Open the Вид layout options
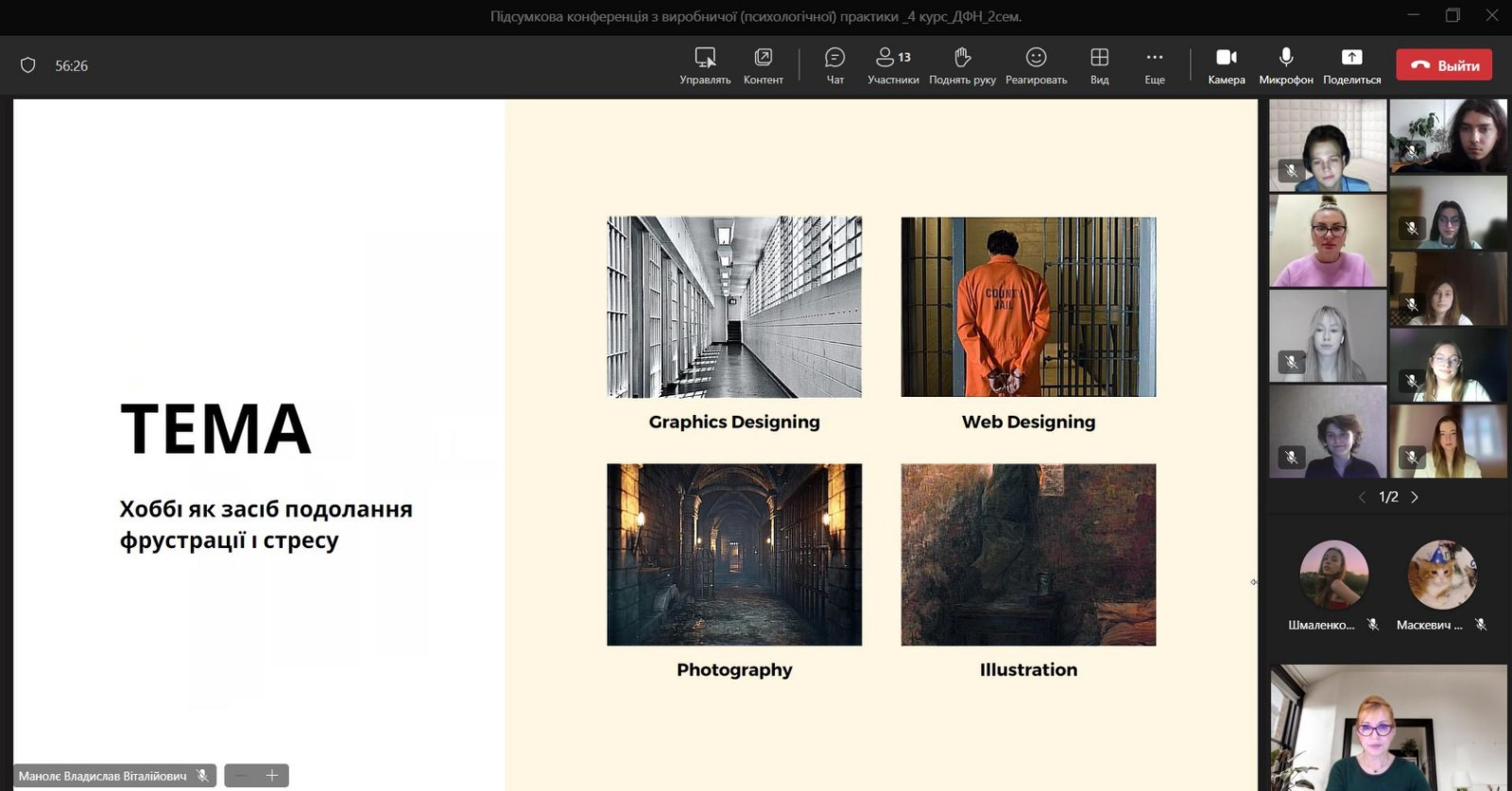 tap(1099, 65)
